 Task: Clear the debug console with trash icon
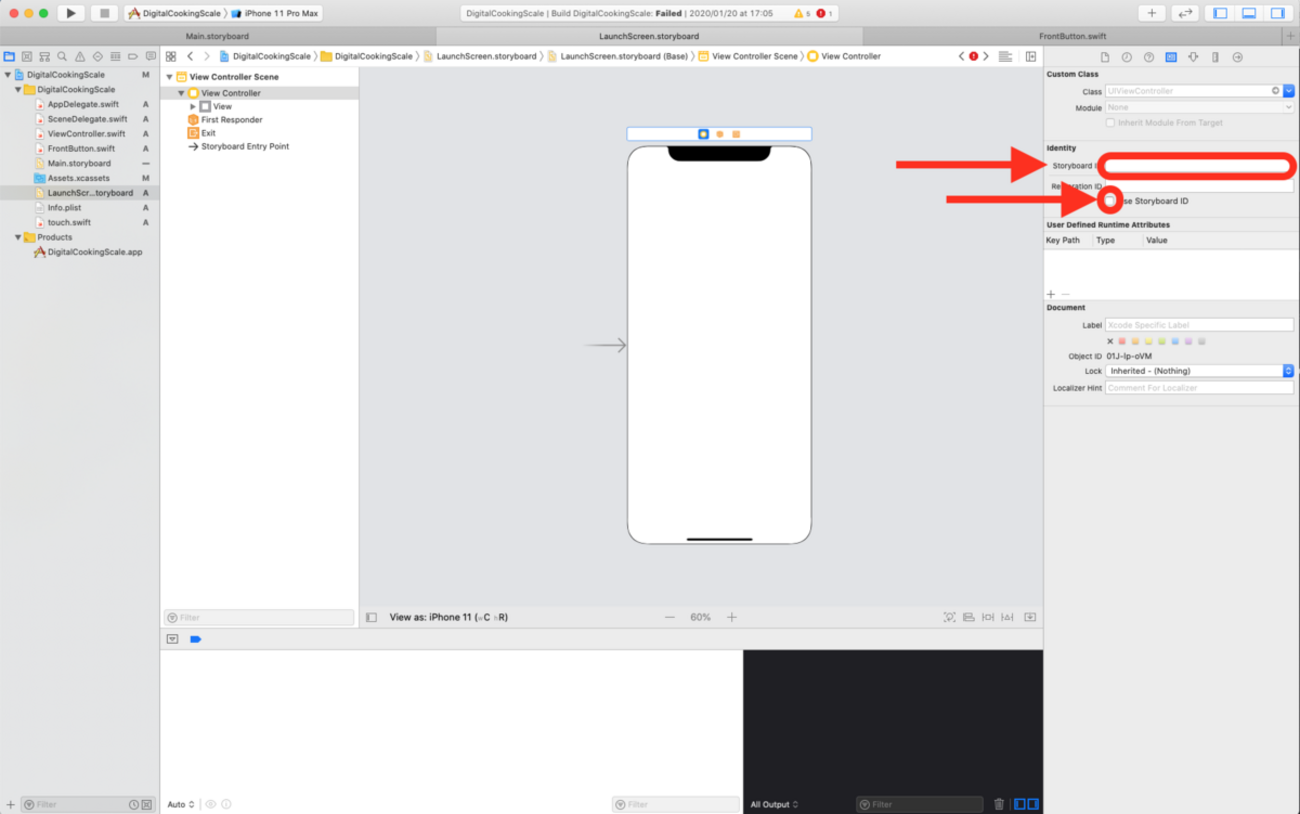998,804
